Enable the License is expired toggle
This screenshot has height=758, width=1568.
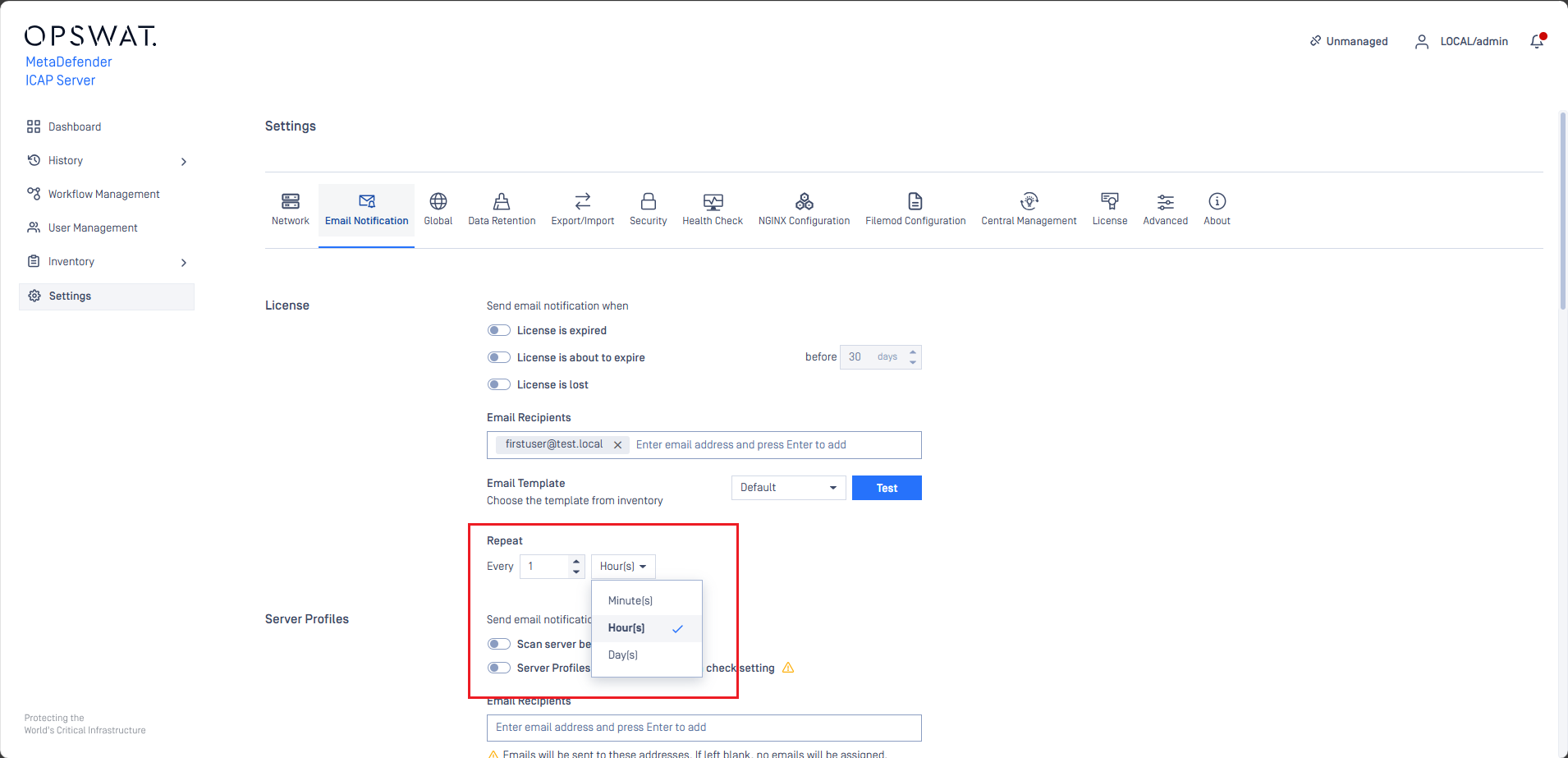[499, 330]
